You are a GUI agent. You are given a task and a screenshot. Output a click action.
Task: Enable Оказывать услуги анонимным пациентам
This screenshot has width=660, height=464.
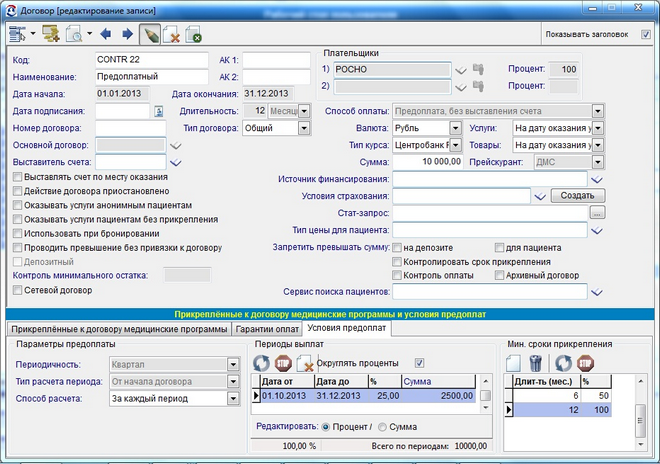pos(17,205)
